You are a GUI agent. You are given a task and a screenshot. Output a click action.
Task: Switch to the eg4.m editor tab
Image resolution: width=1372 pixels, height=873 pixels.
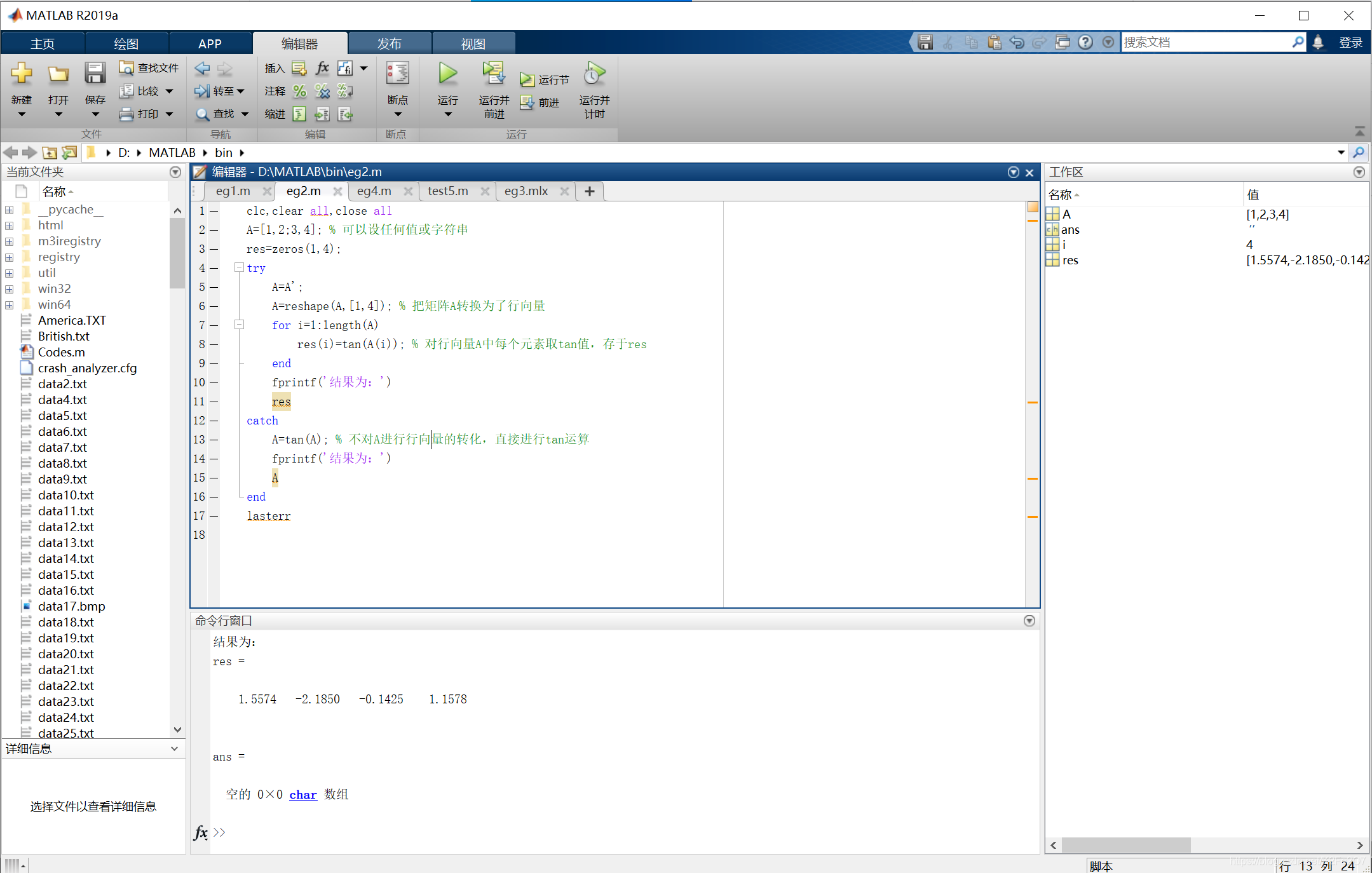(374, 191)
